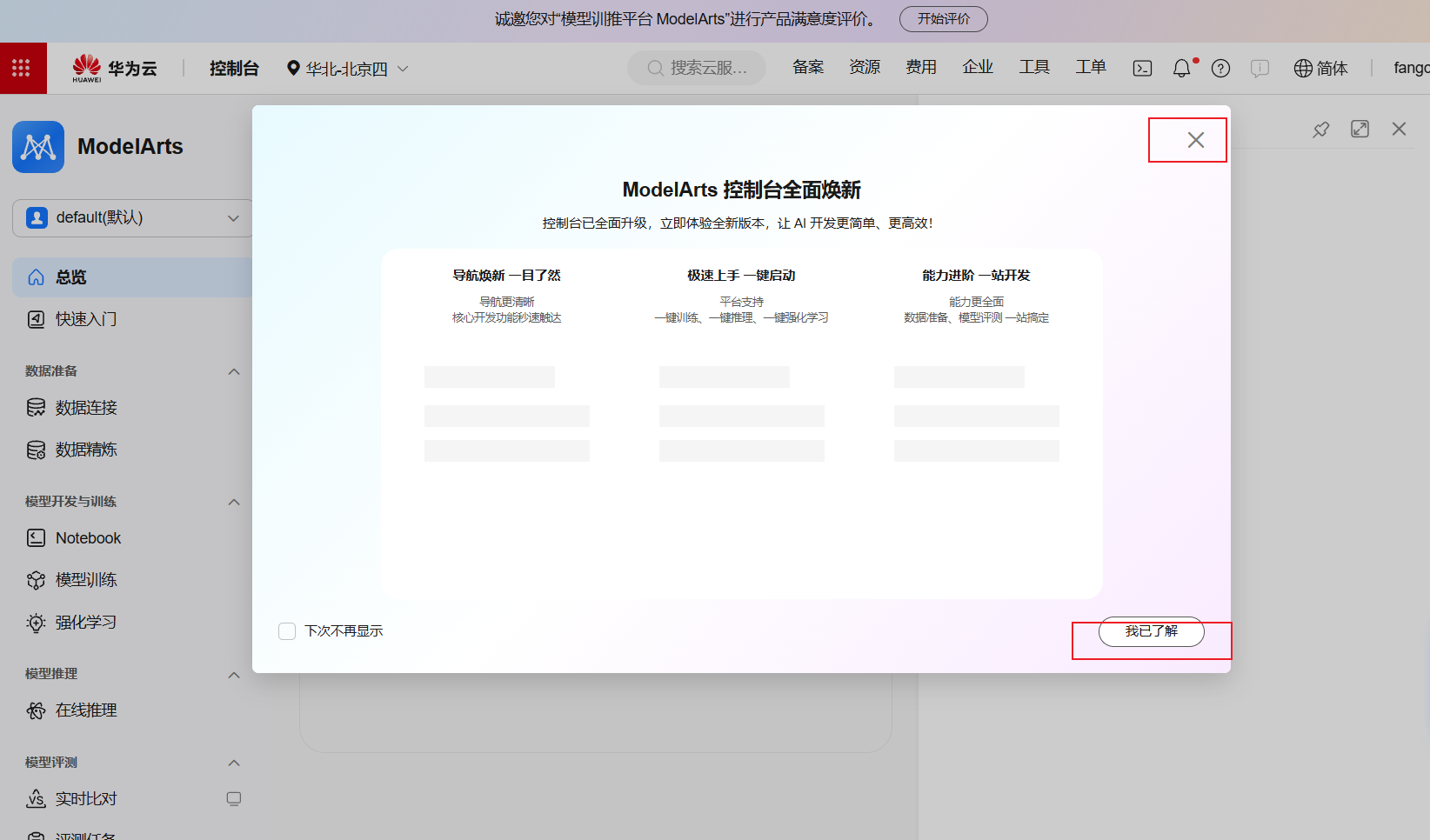Image resolution: width=1430 pixels, height=840 pixels.
Task: Open the 资源 top menu
Action: coord(865,67)
